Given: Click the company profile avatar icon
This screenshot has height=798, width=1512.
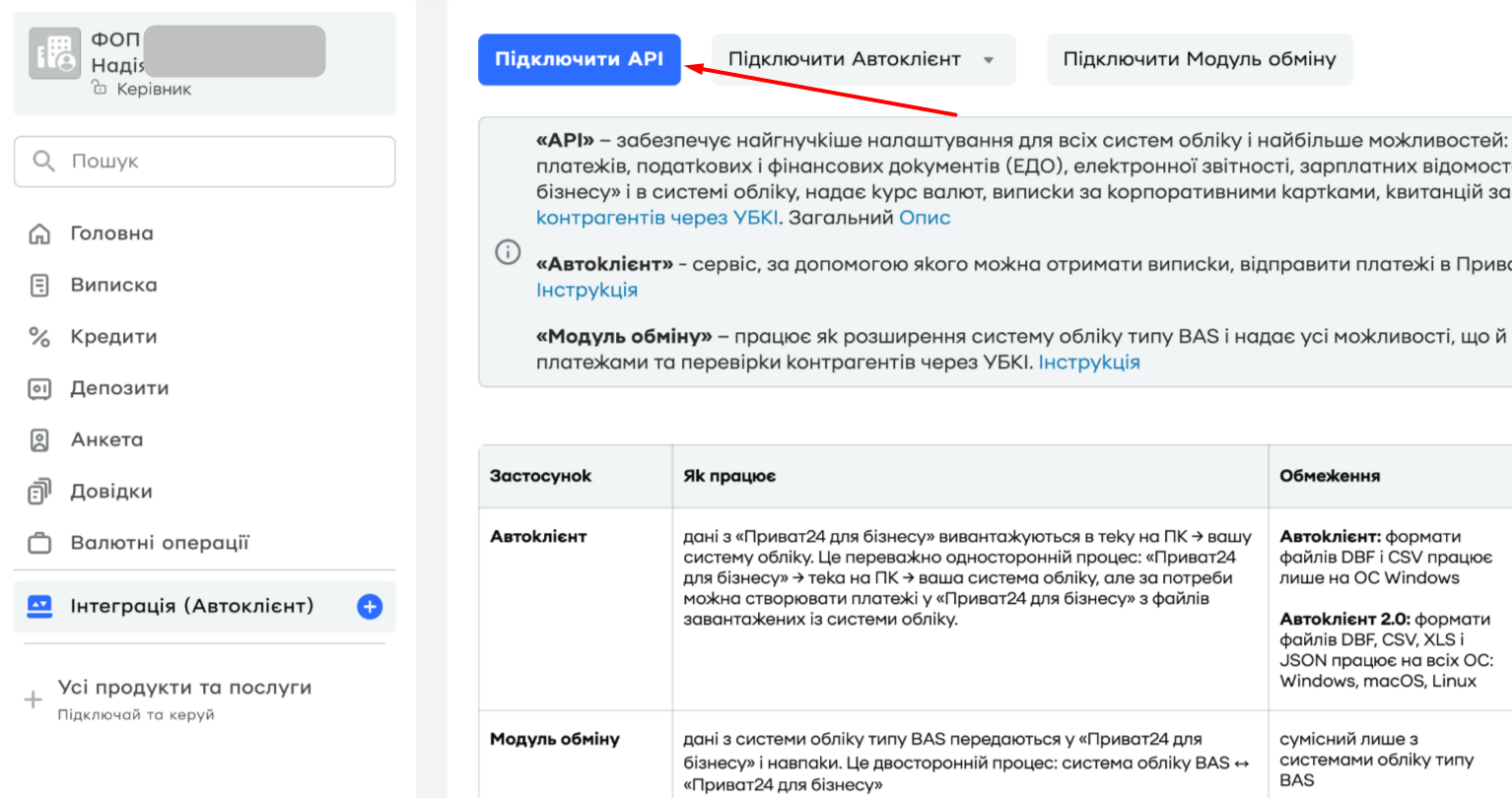Looking at the screenshot, I should pos(54,53).
